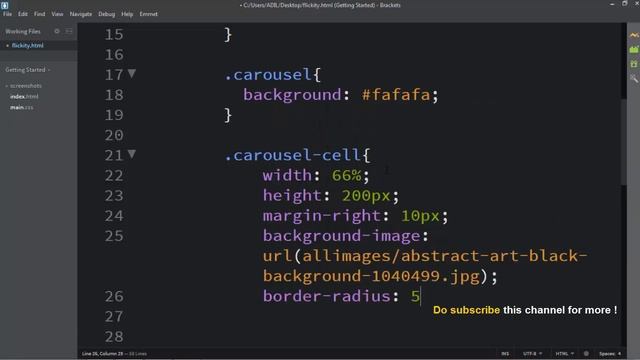The height and width of the screenshot is (360, 640).
Task: Click the green gift box toolbar icon
Action: [x=634, y=64]
